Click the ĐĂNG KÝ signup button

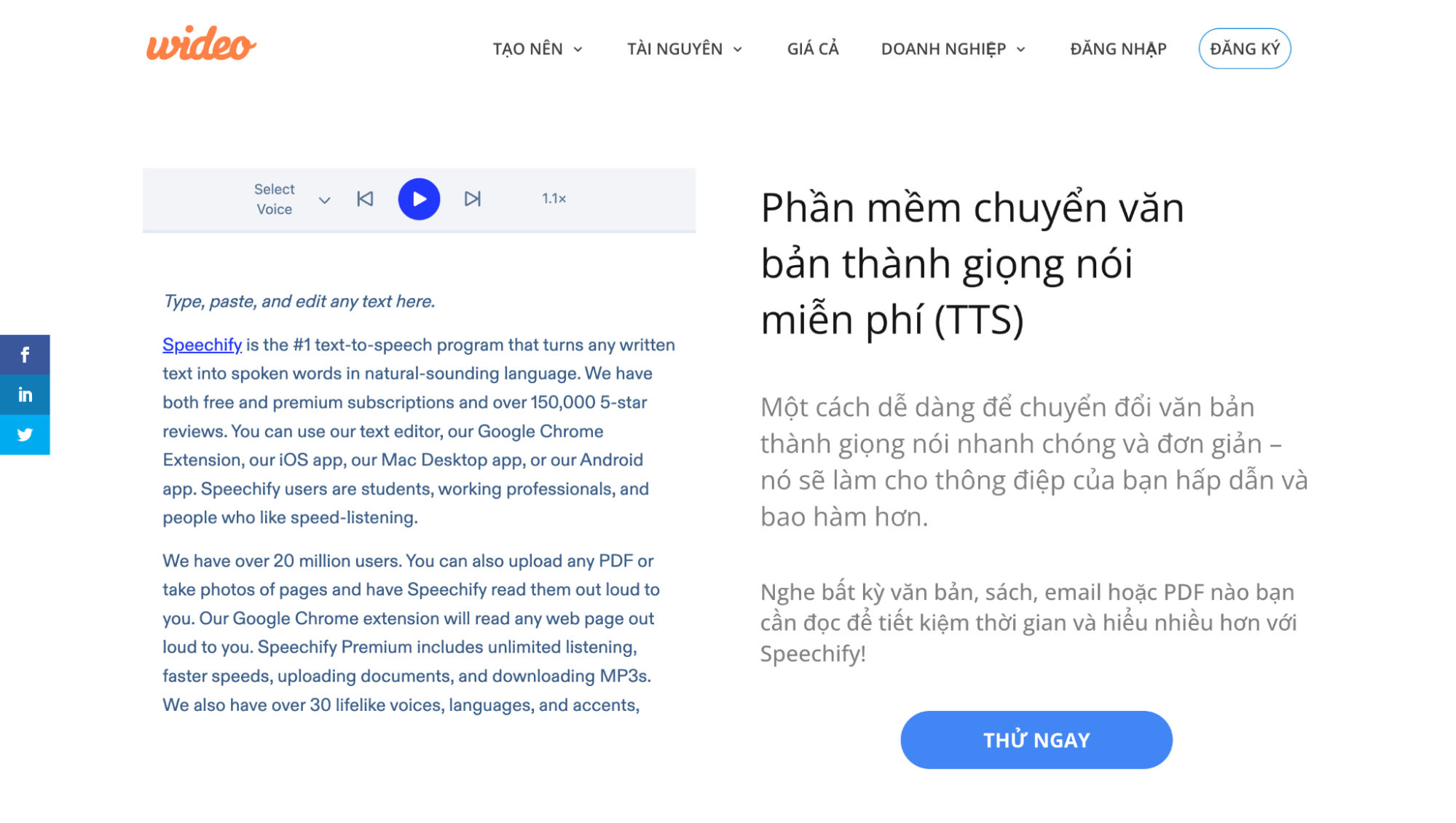1244,49
